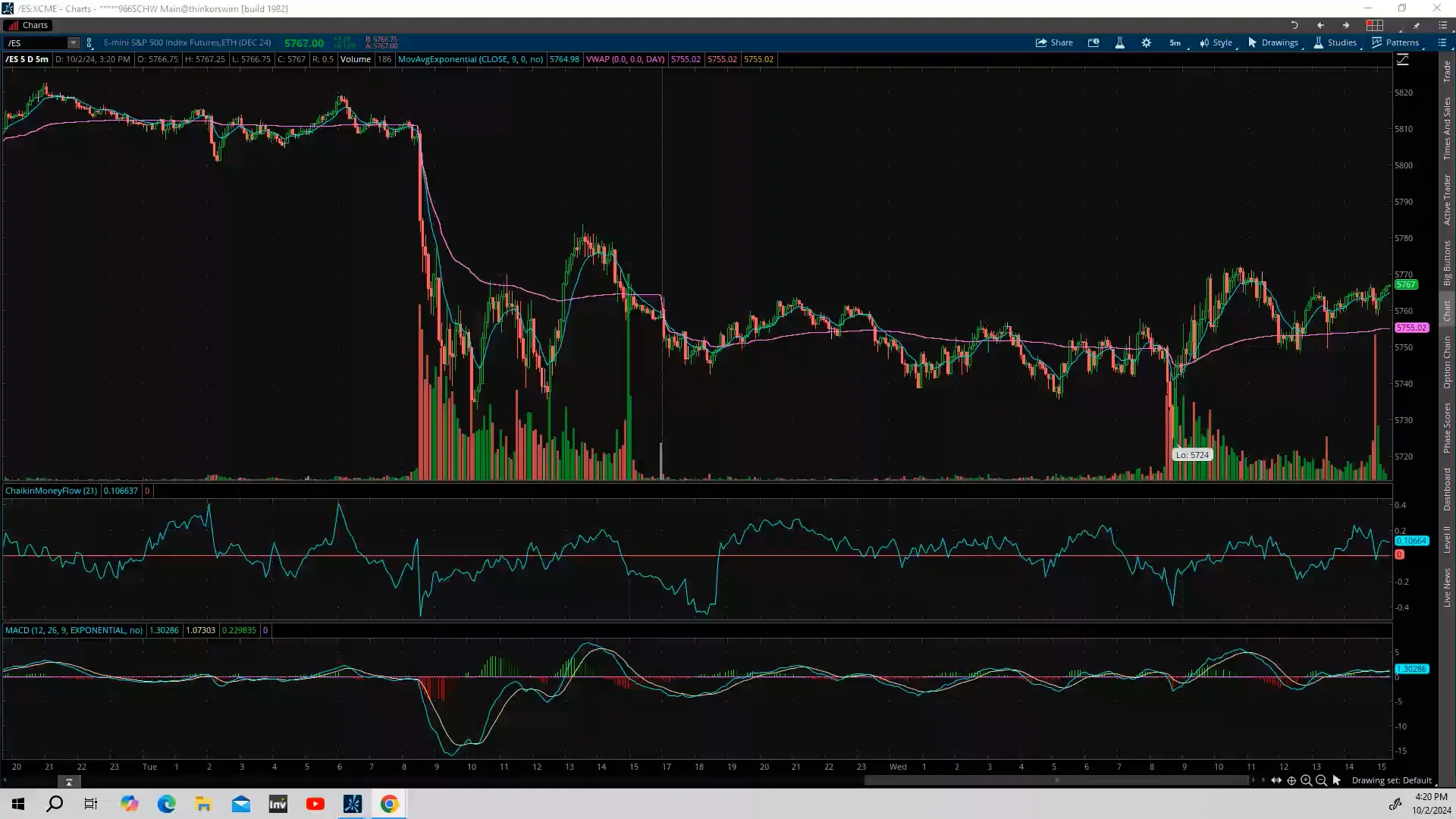Image resolution: width=1456 pixels, height=819 pixels.
Task: Click the zoom out magnifier icon
Action: coord(1321,780)
